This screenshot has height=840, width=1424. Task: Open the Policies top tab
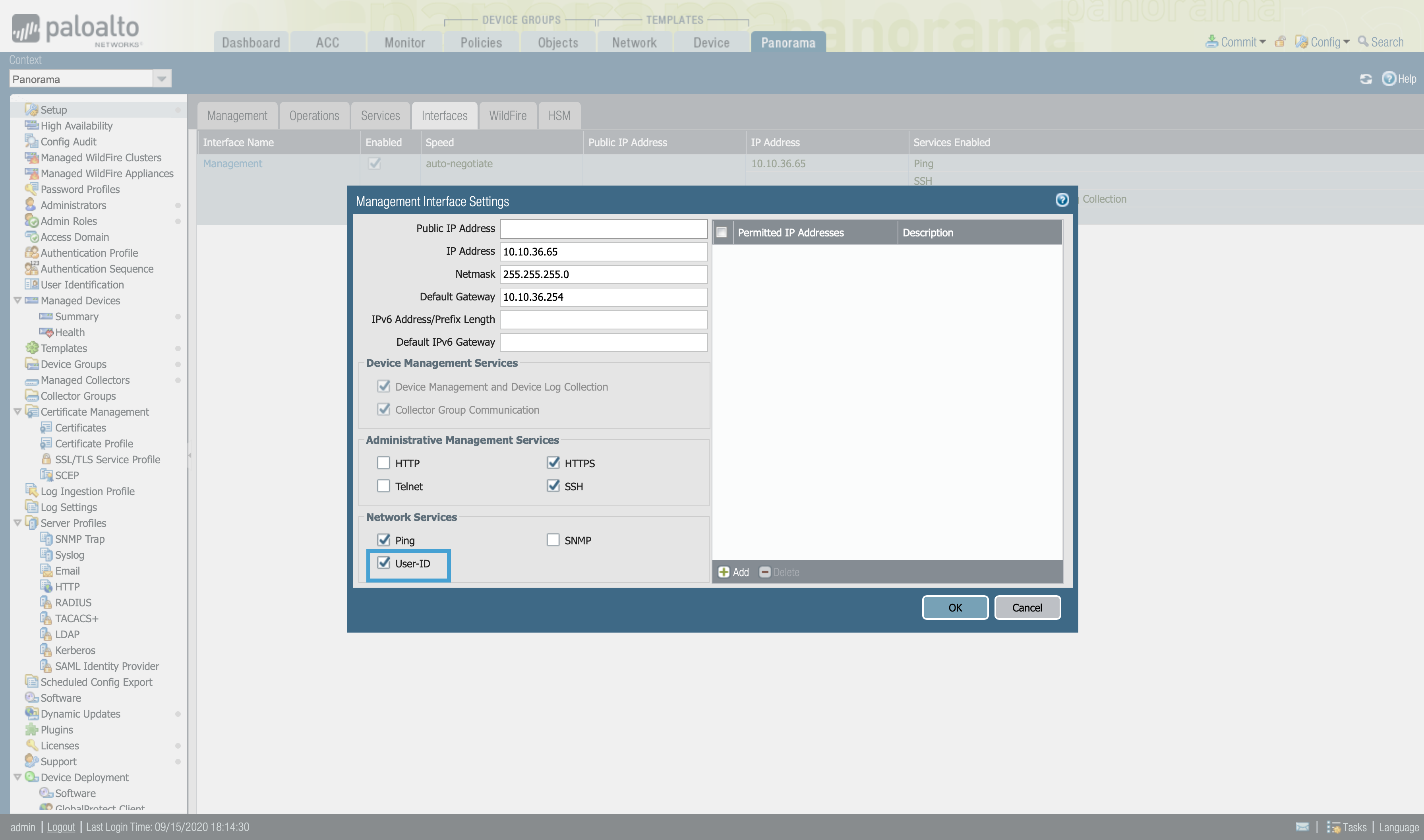click(480, 43)
